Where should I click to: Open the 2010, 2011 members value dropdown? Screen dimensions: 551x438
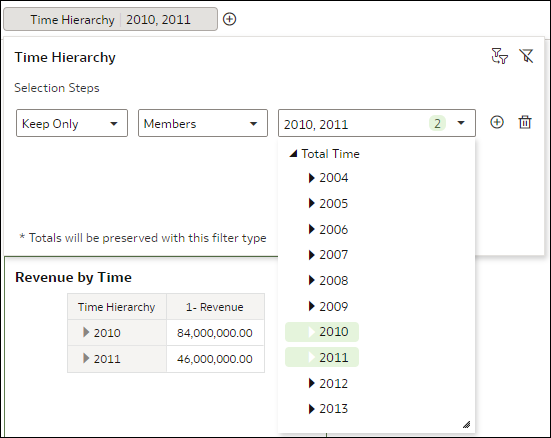[x=377, y=123]
